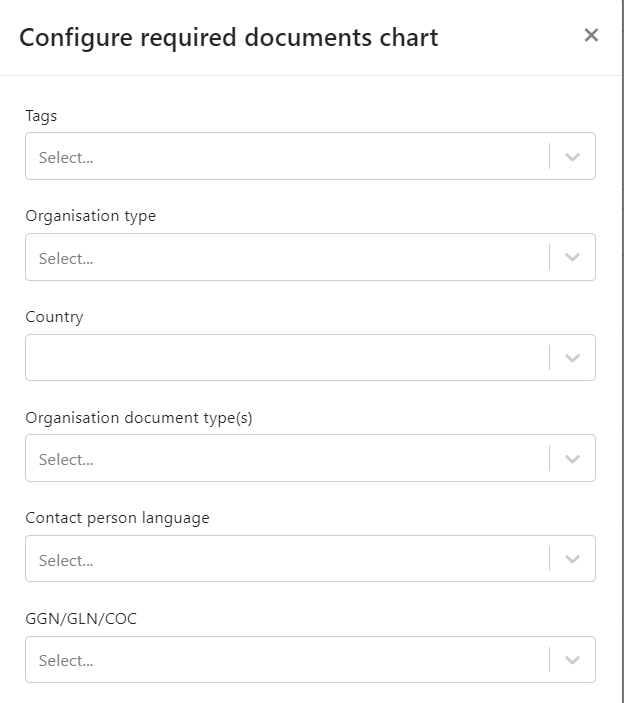624x703 pixels.
Task: Click the Organisation type label text
Action: [x=91, y=216]
